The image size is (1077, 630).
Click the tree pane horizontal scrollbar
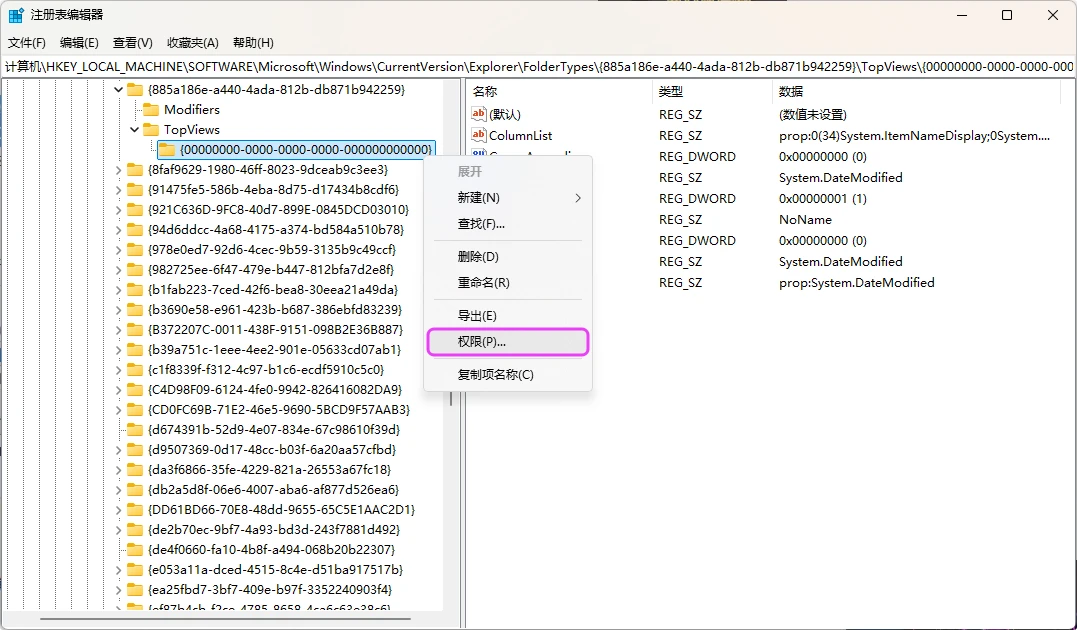point(225,619)
